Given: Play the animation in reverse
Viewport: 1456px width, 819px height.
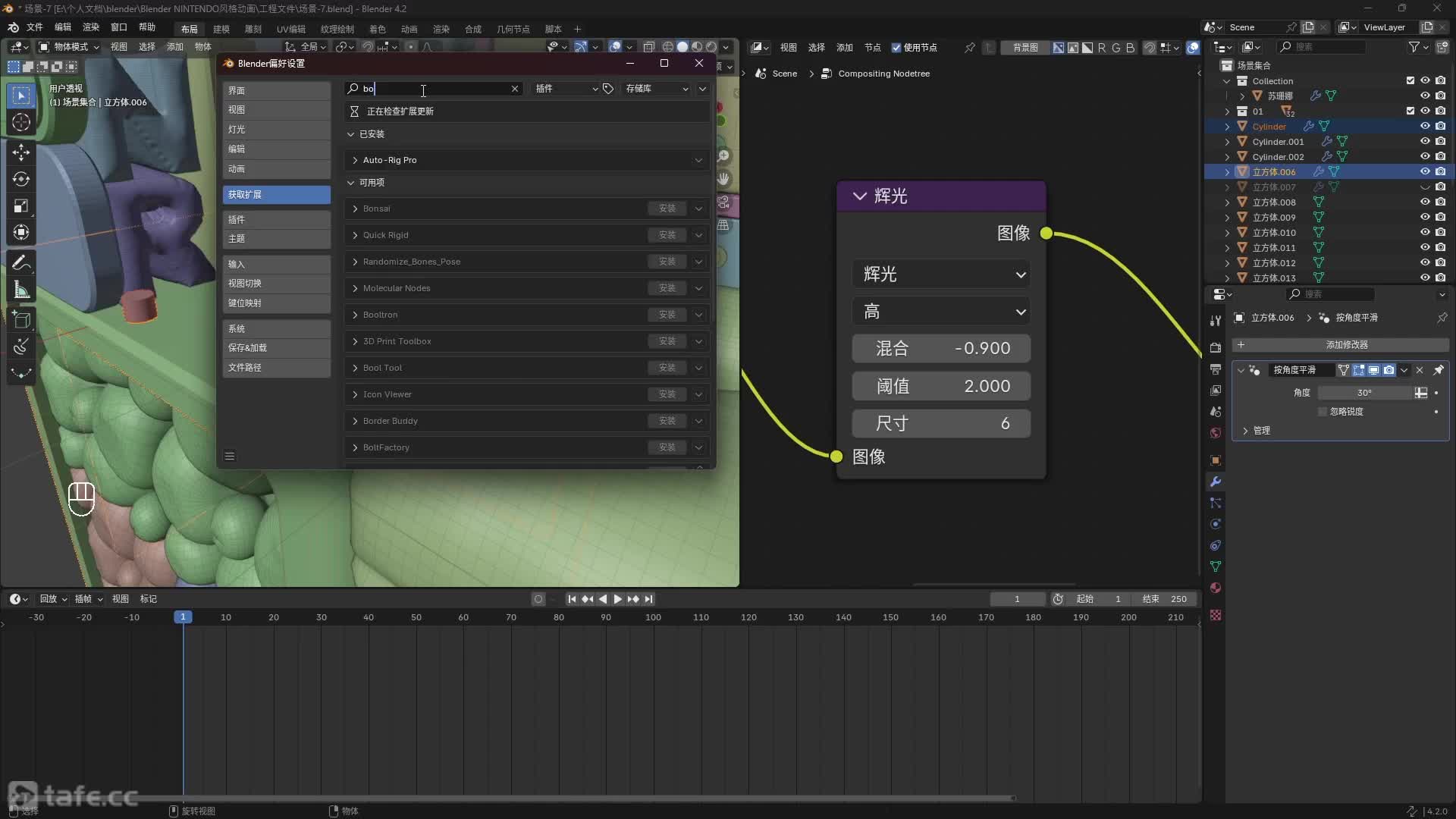Looking at the screenshot, I should pyautogui.click(x=603, y=599).
